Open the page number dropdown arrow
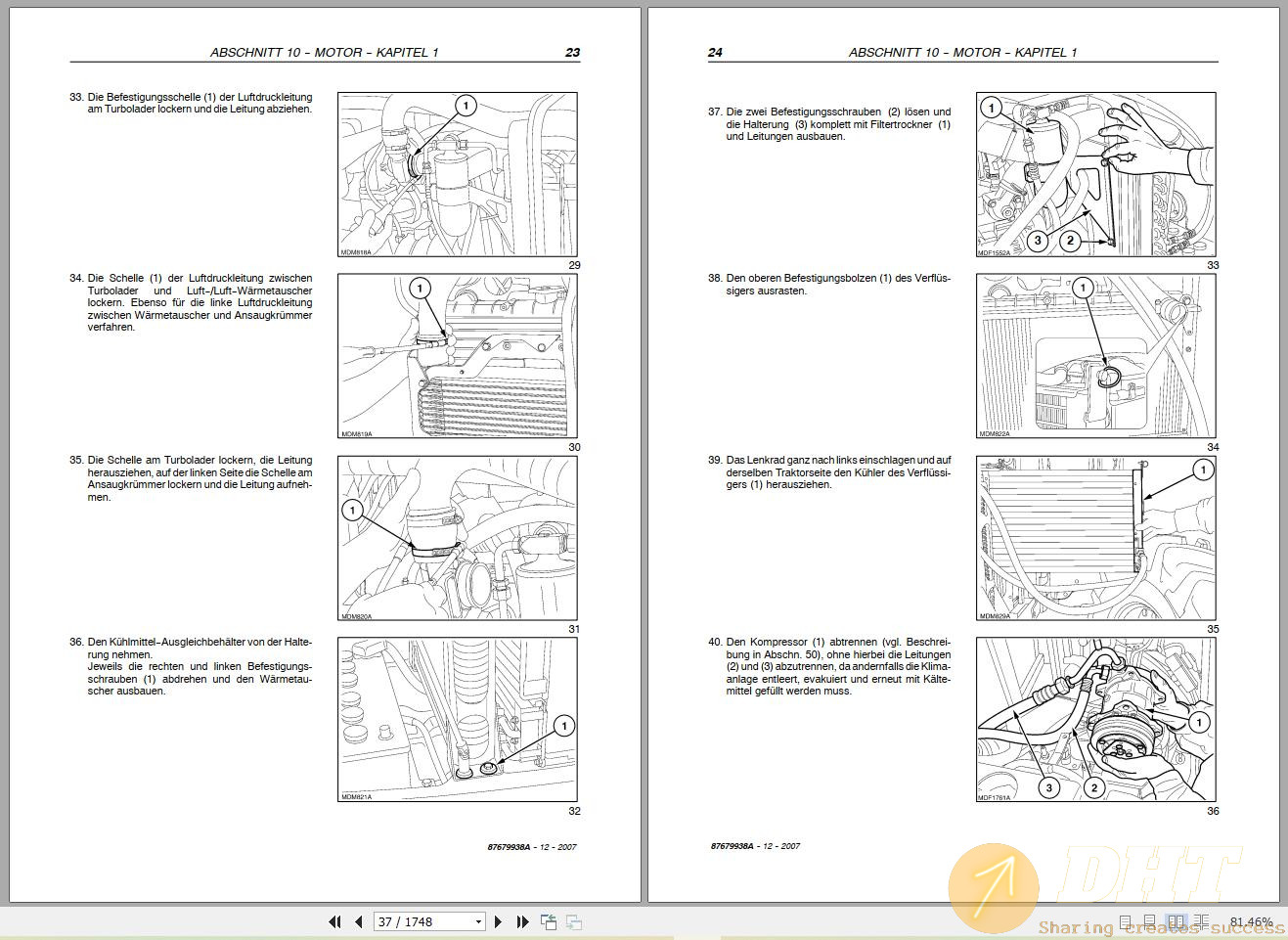The image size is (1288, 940). [478, 921]
